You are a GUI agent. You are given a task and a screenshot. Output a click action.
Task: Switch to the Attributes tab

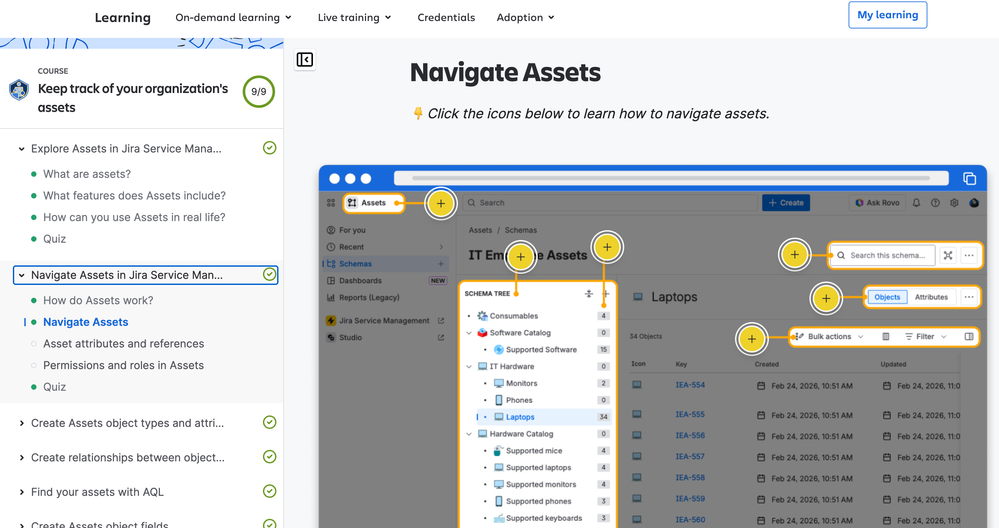(x=931, y=297)
